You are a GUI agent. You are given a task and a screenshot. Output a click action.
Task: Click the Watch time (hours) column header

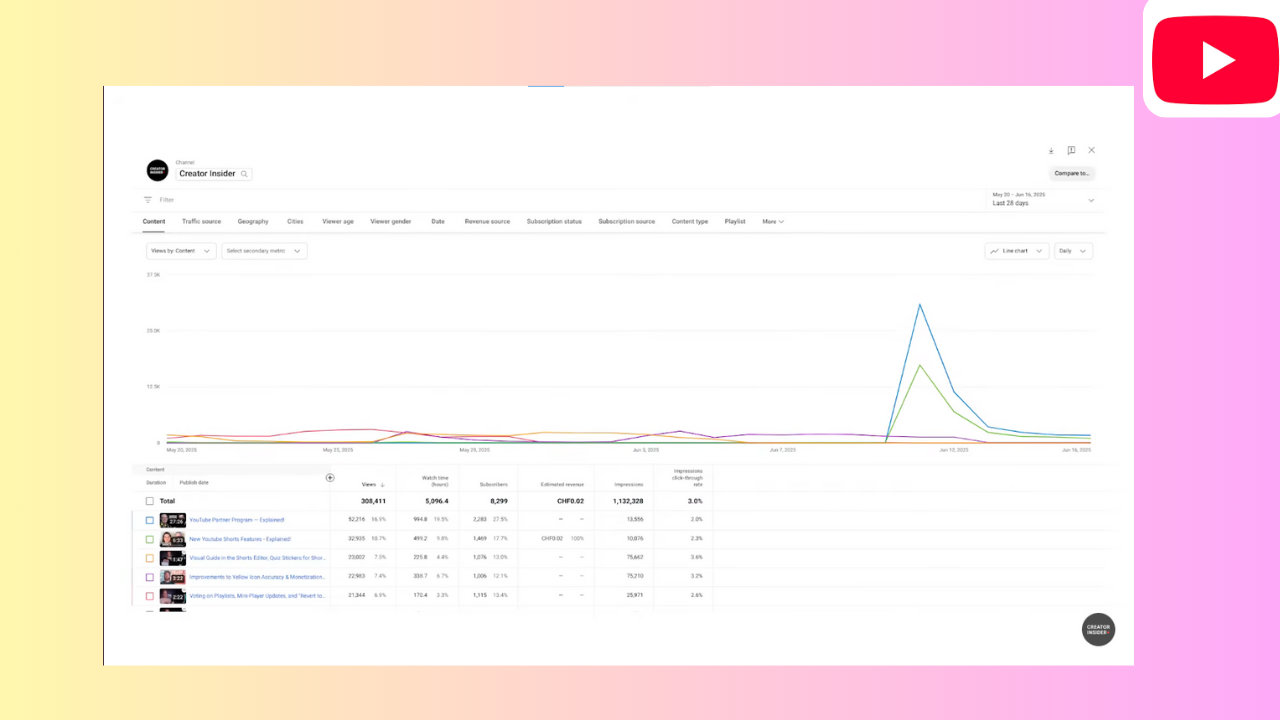click(436, 481)
